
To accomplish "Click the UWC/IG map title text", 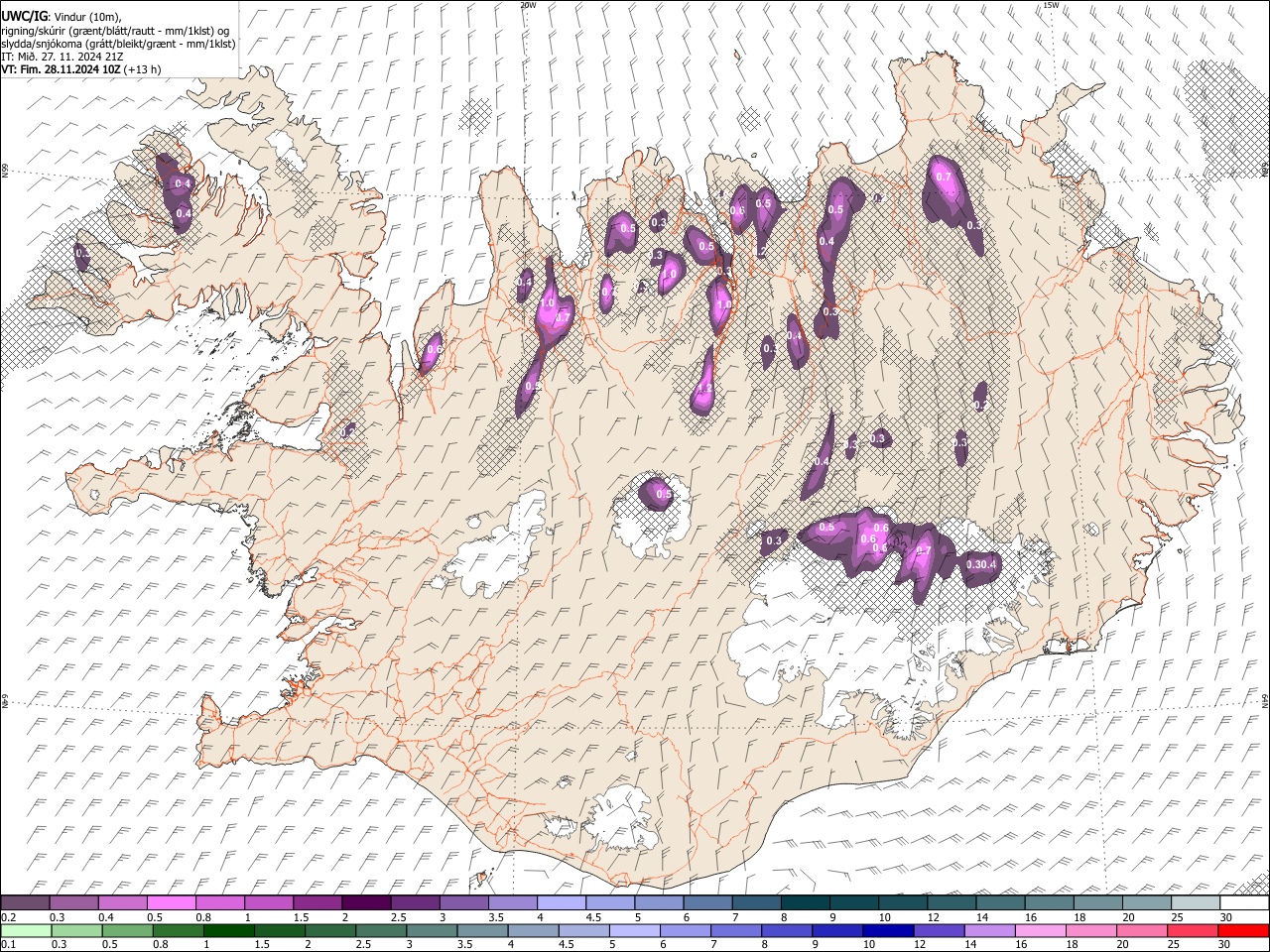I will click(x=24, y=17).
